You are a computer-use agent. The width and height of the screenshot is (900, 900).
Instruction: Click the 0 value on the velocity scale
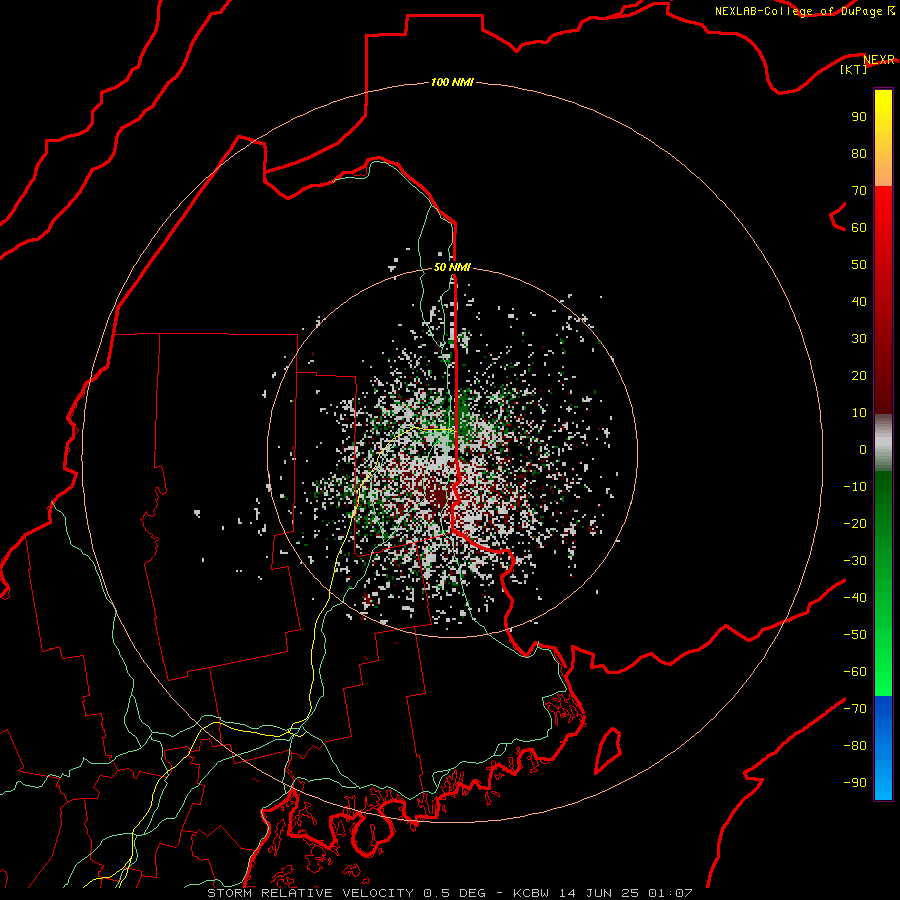[863, 450]
